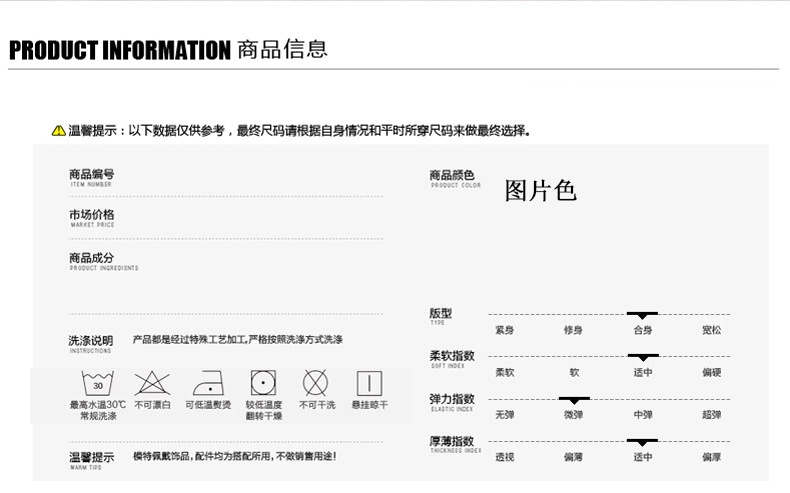Click the 模特佩戴饰品 accessories disclaimer text

(x=235, y=456)
